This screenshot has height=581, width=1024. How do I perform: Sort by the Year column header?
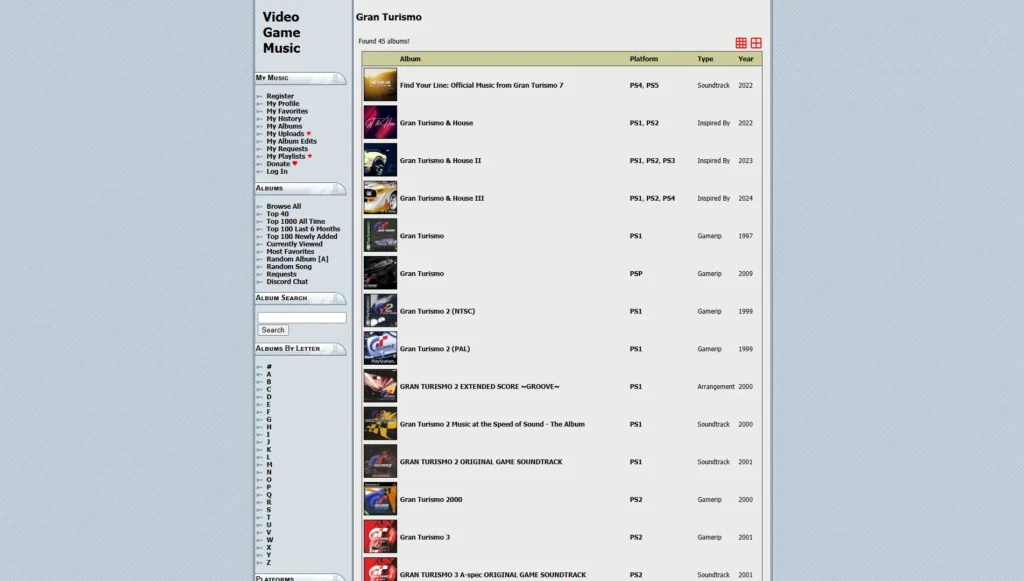point(745,59)
